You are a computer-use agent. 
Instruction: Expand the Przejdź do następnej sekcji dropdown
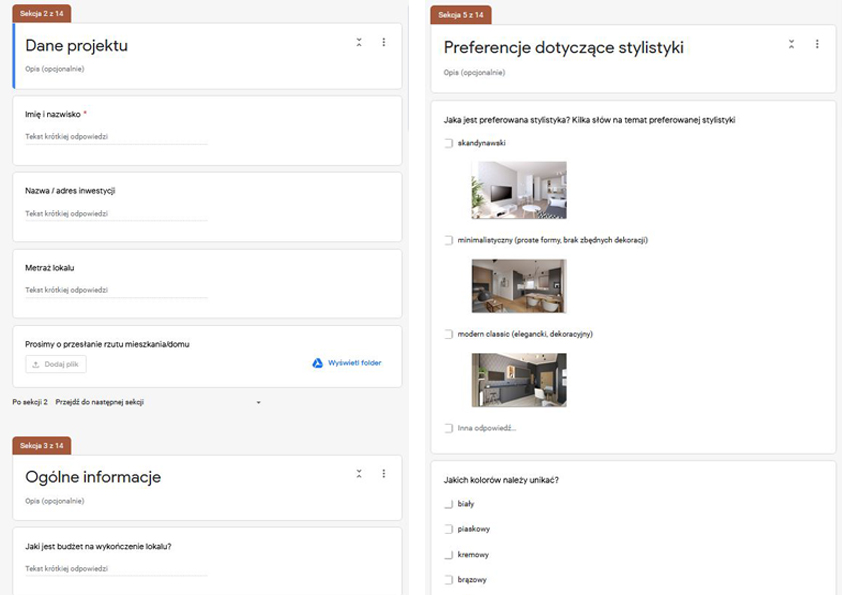pos(258,402)
